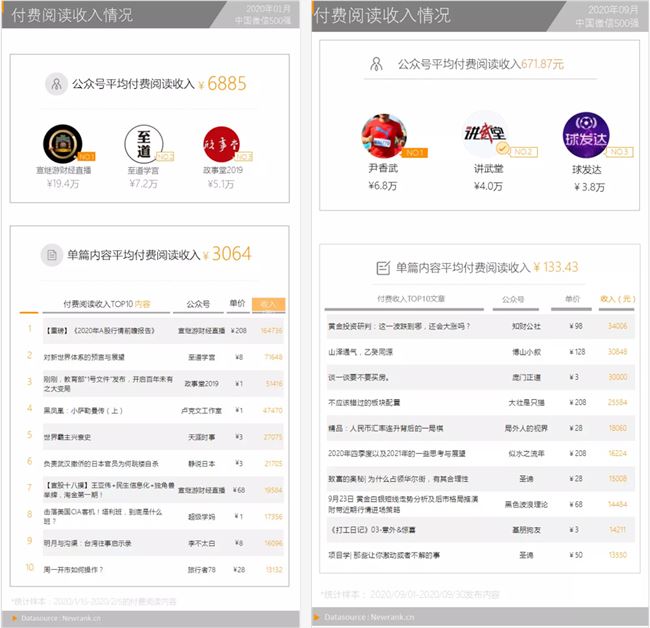Click the ¥6.8万 value under 尹香武
650x628 pixels.
(x=383, y=186)
